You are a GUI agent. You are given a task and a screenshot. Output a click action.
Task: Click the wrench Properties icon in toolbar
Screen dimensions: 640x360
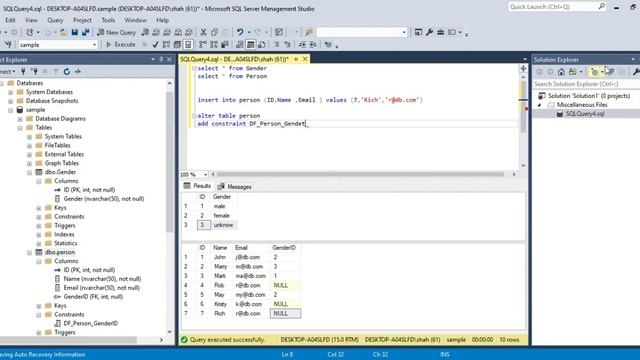[x=429, y=32]
